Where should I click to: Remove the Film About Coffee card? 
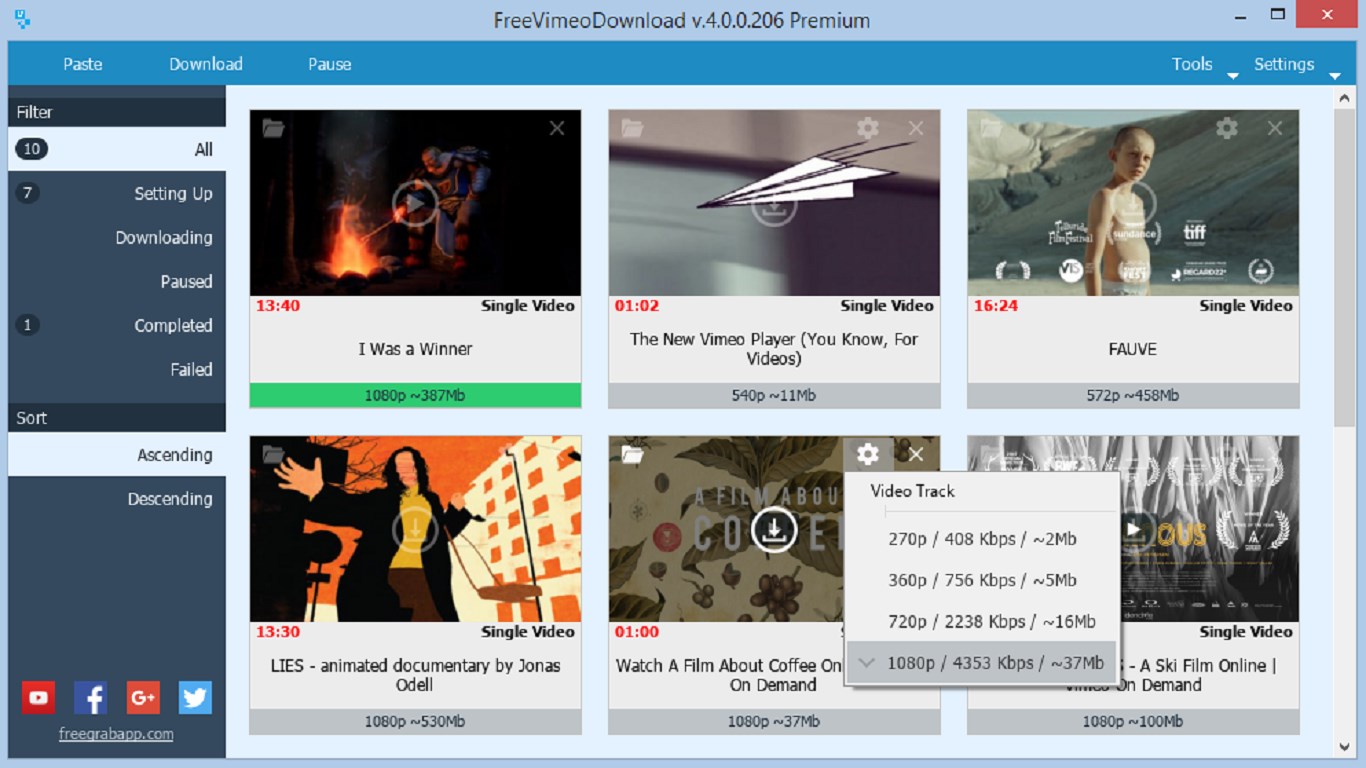(x=916, y=454)
